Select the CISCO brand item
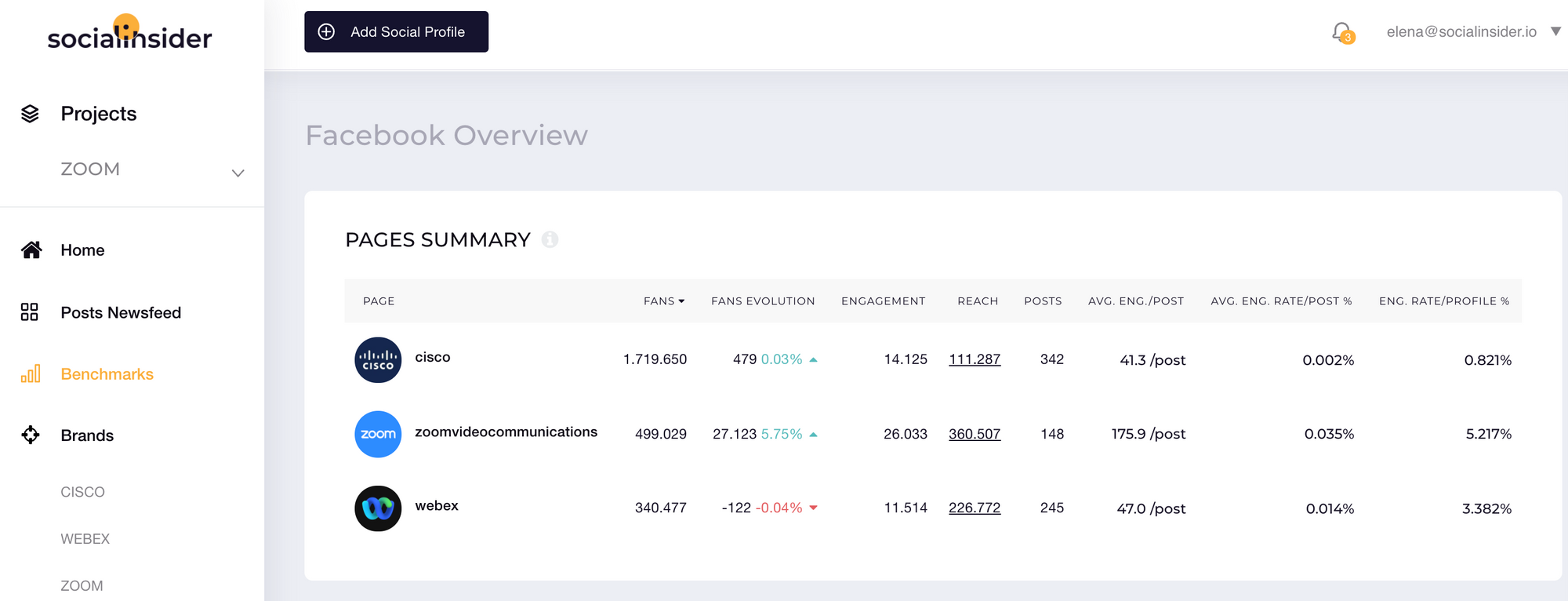 coord(82,492)
